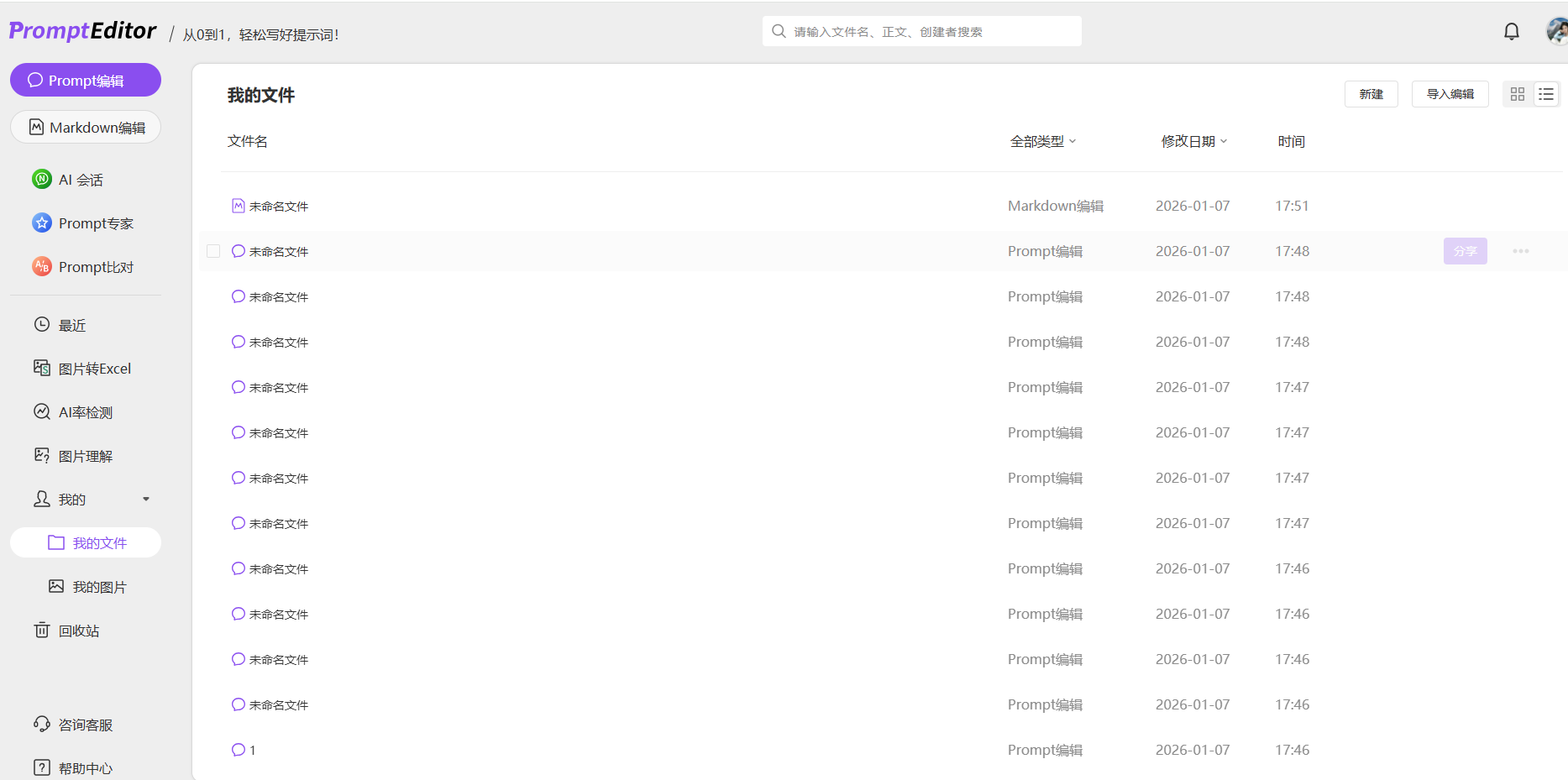Click the purple 分享 share button

(x=1465, y=251)
